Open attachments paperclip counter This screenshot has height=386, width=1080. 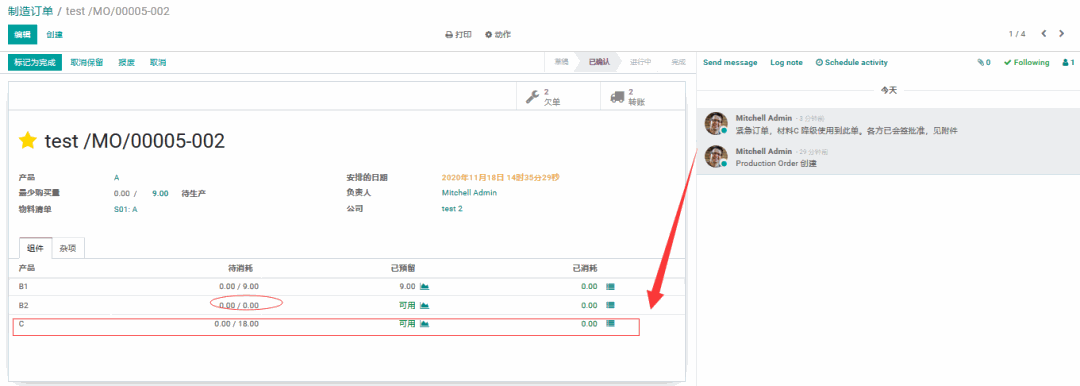[x=984, y=63]
